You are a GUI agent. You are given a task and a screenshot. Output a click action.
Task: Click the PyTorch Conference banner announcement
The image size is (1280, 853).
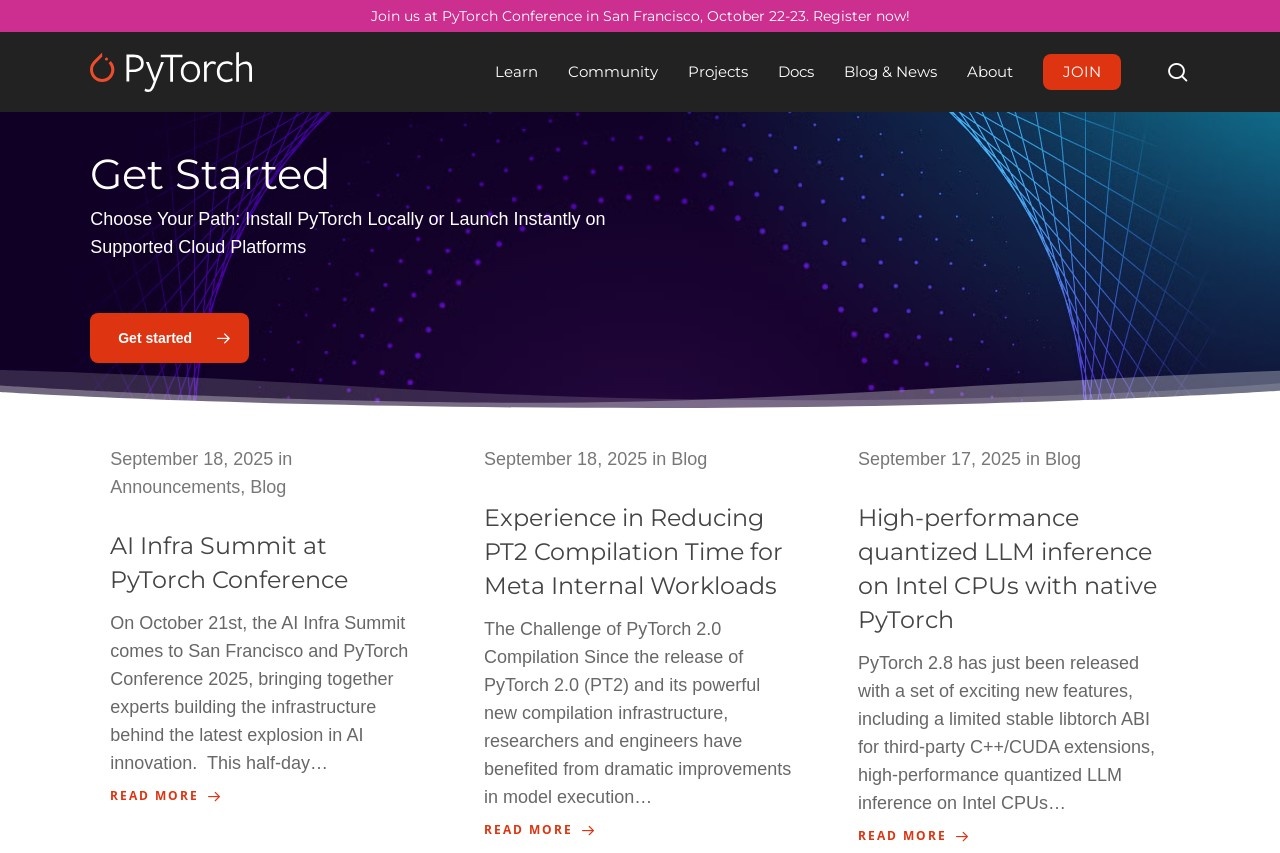(x=640, y=16)
